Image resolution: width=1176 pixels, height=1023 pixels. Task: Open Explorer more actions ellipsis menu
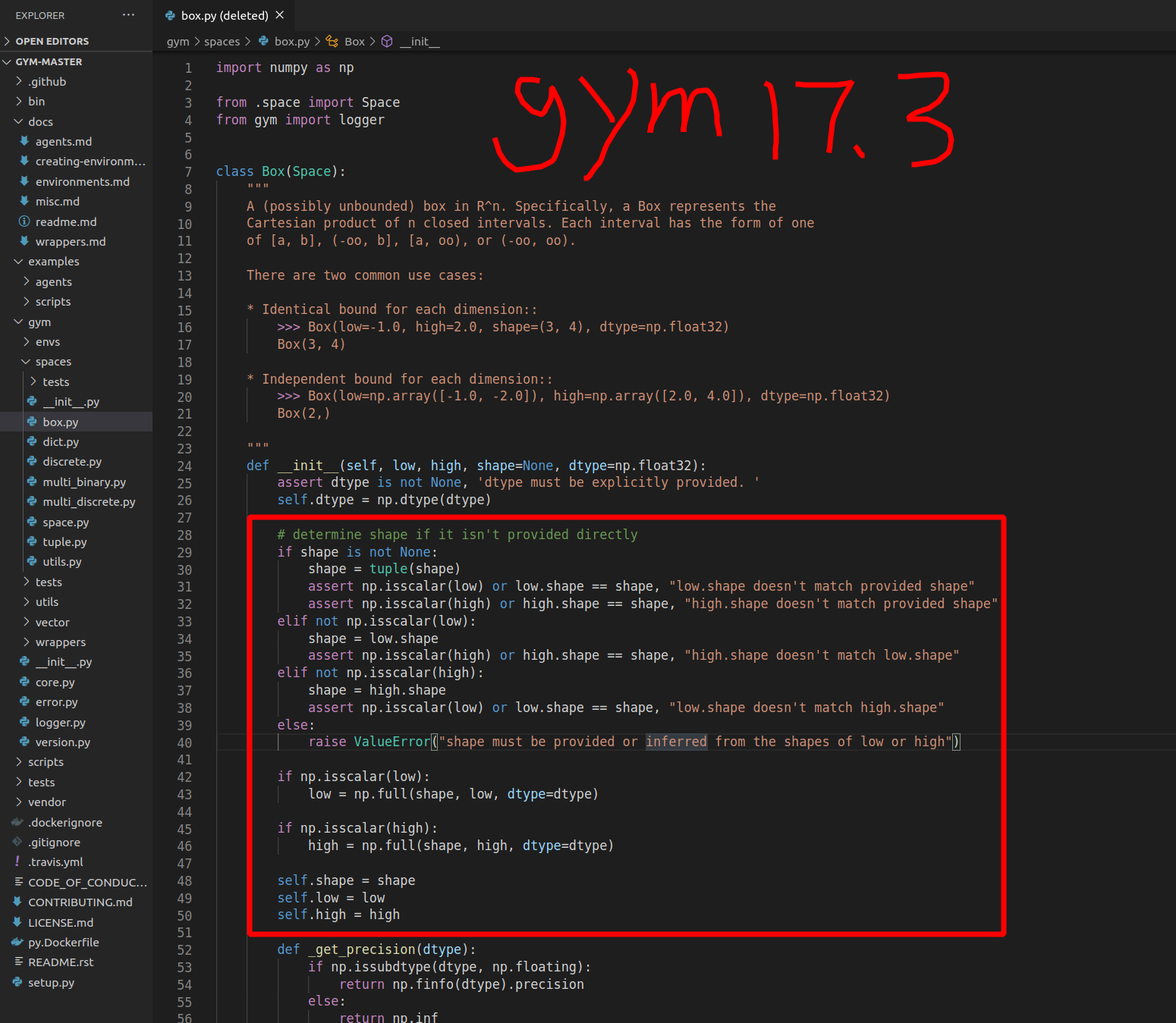pos(128,15)
